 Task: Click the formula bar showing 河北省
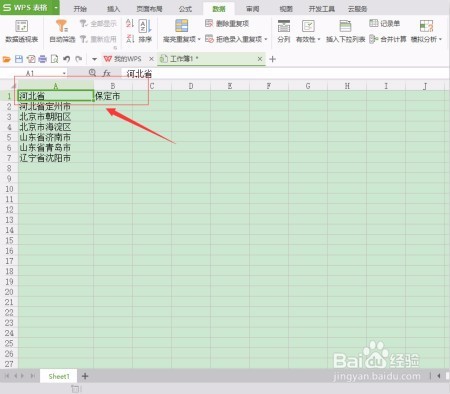tap(285, 73)
